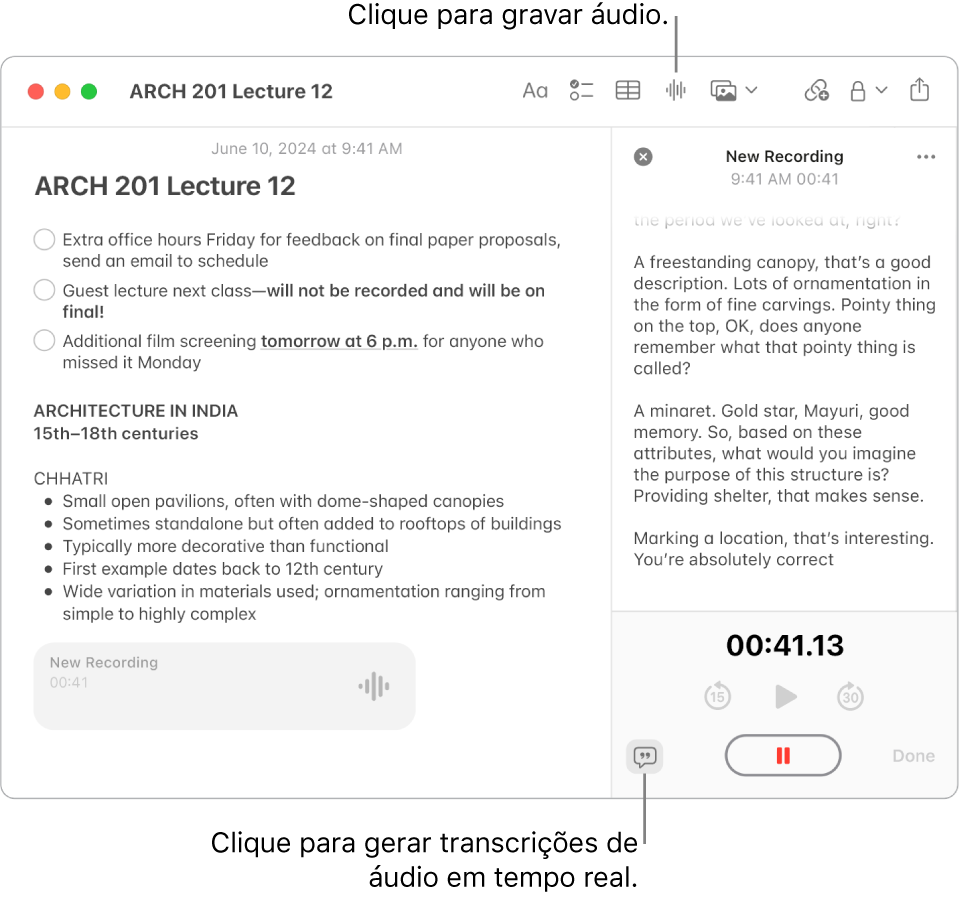Check off 'Extra office hours Friday' item

[44, 239]
